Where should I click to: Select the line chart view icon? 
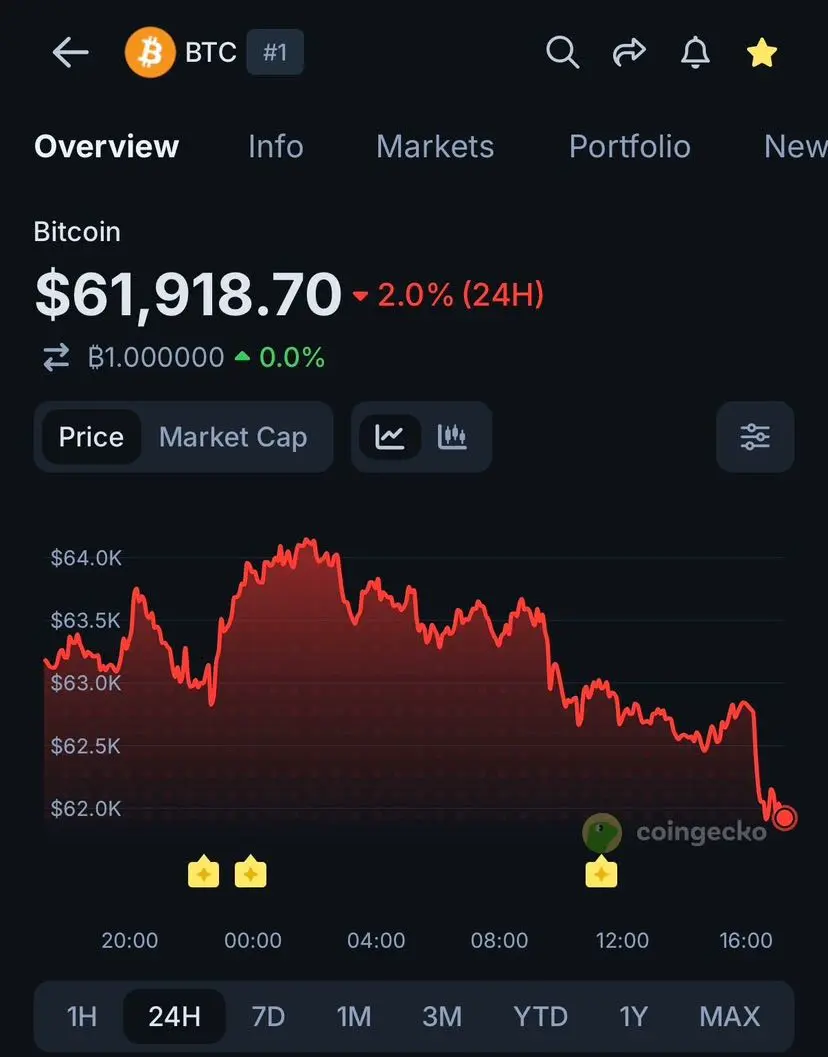click(390, 437)
